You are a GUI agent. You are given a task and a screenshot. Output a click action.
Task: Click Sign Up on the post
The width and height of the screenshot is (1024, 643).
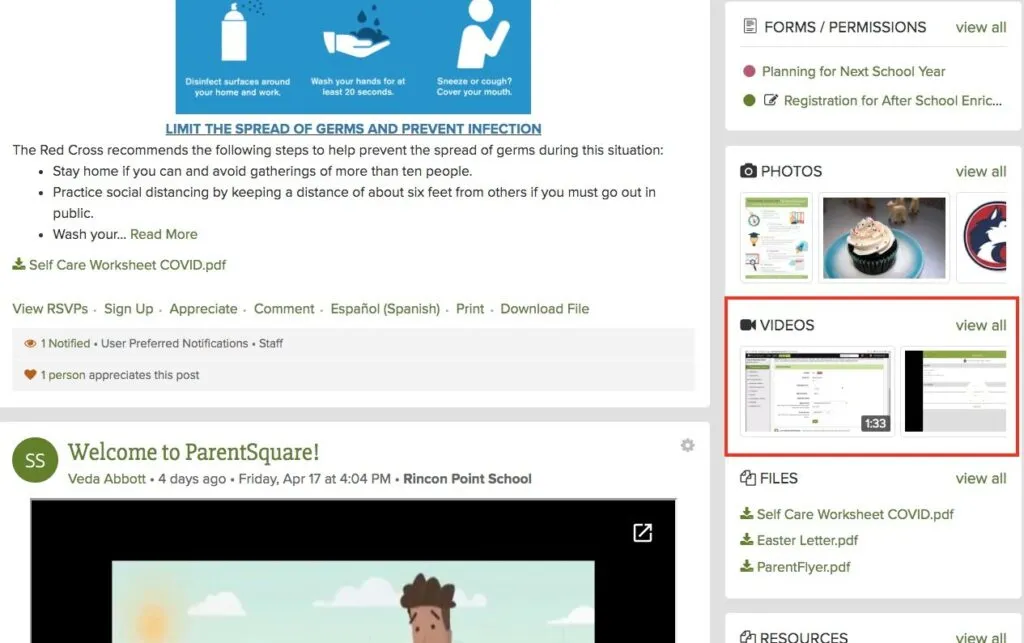(x=129, y=309)
